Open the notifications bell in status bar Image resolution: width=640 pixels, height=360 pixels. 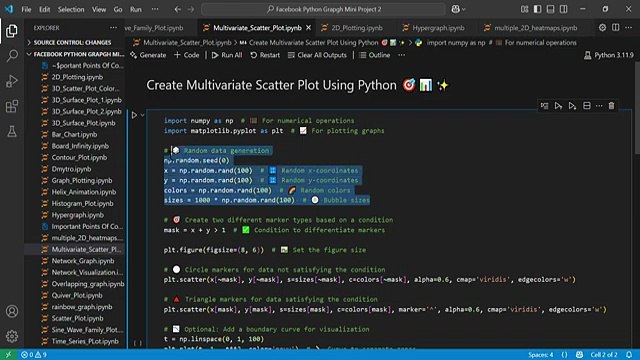[629, 355]
